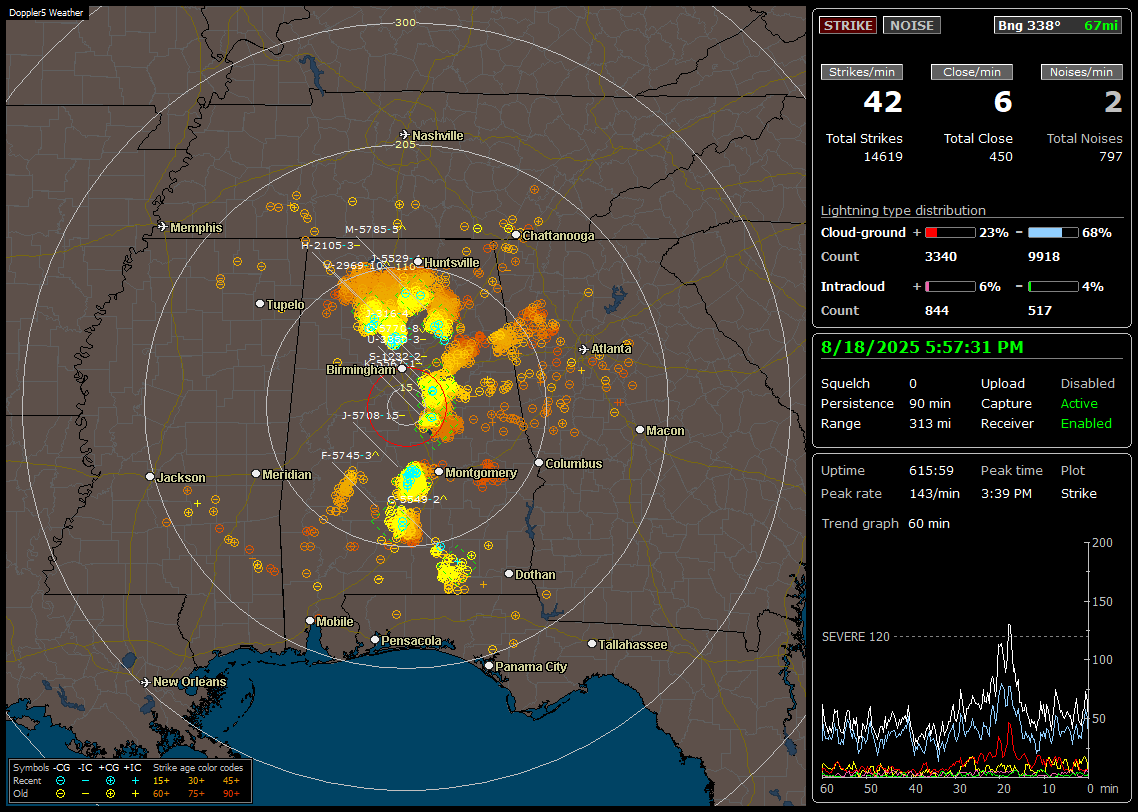Click the Dothan city marker
This screenshot has width=1138, height=812.
tap(509, 573)
